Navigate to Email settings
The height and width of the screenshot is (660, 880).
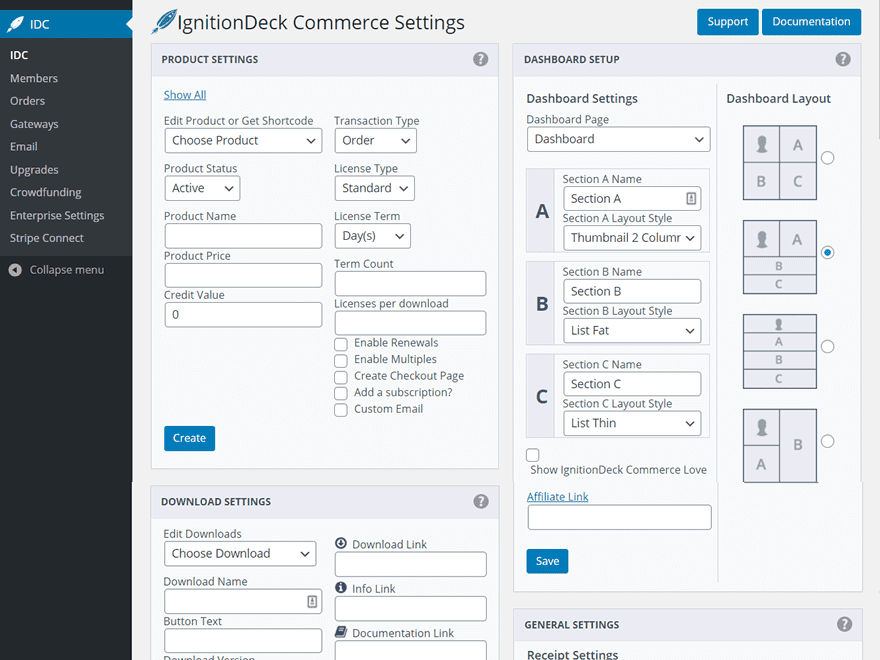(x=24, y=146)
